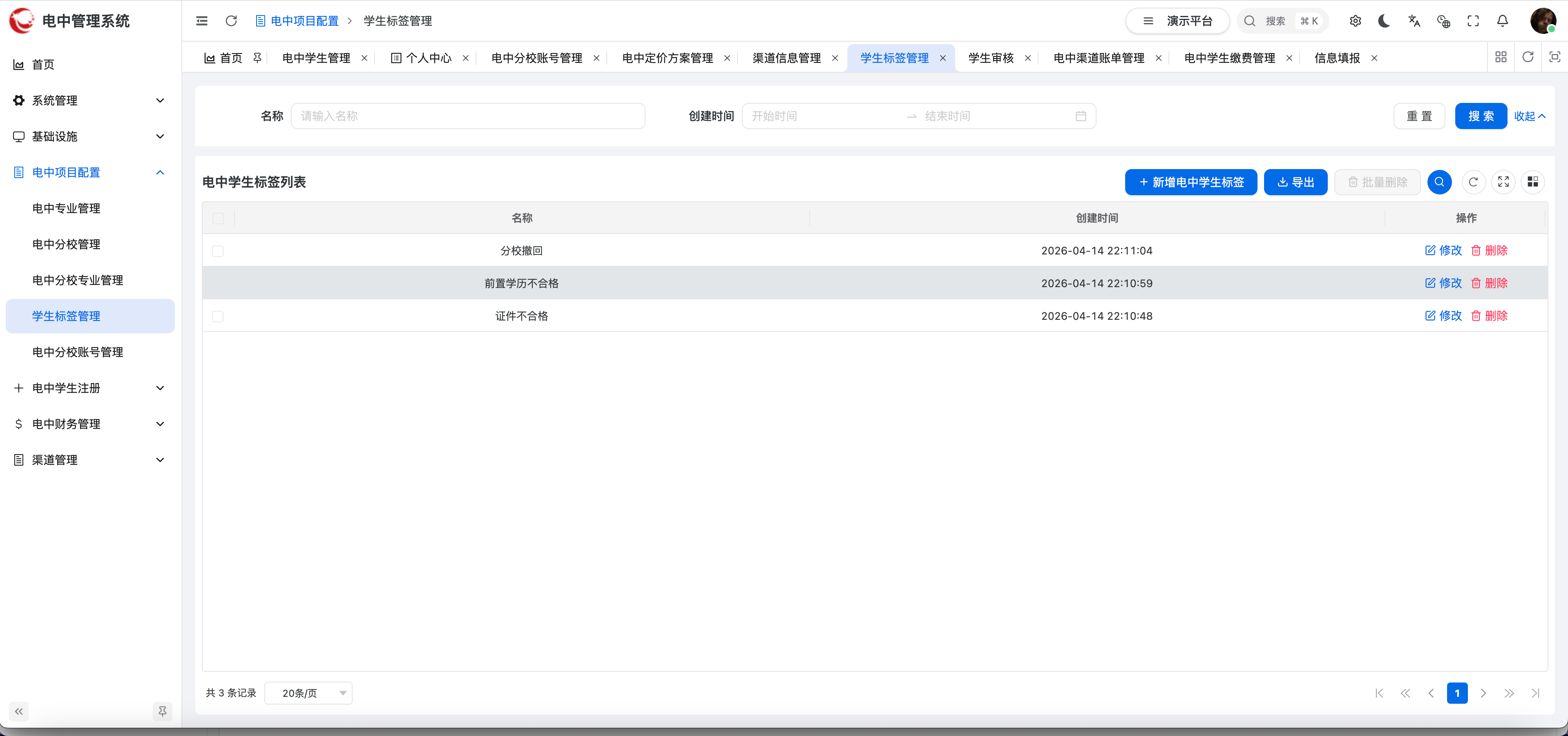Refresh the page using the header reload icon
This screenshot has height=736, width=1568.
tap(231, 21)
